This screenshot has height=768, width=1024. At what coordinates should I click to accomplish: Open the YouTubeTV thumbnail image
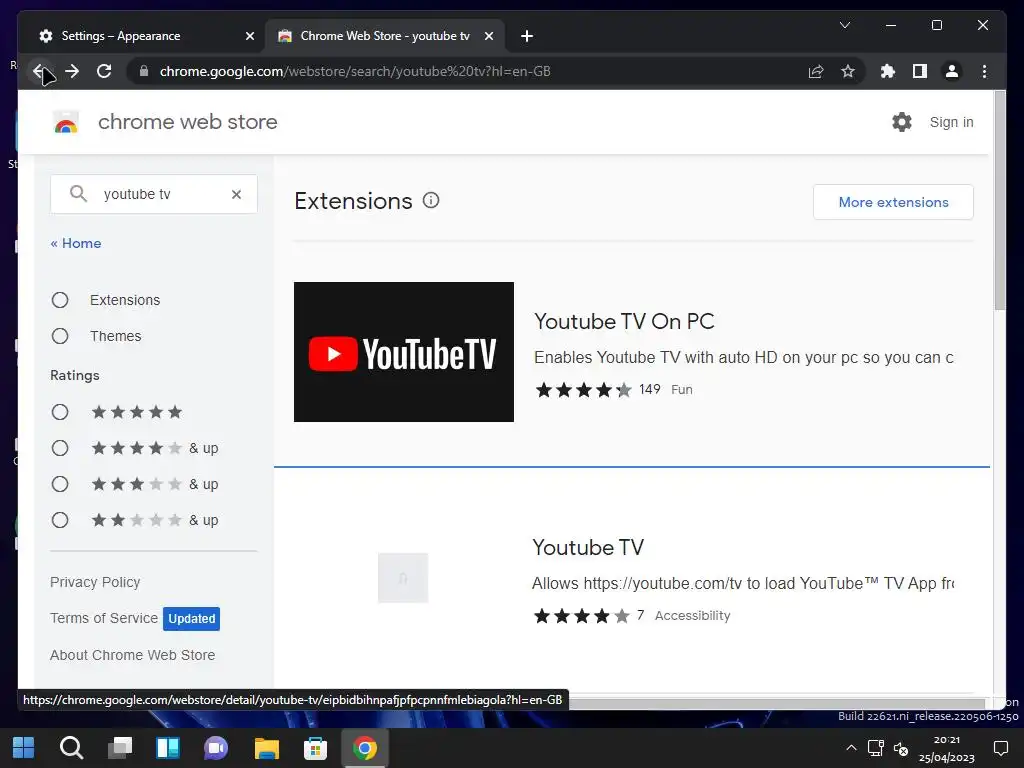[x=404, y=352]
